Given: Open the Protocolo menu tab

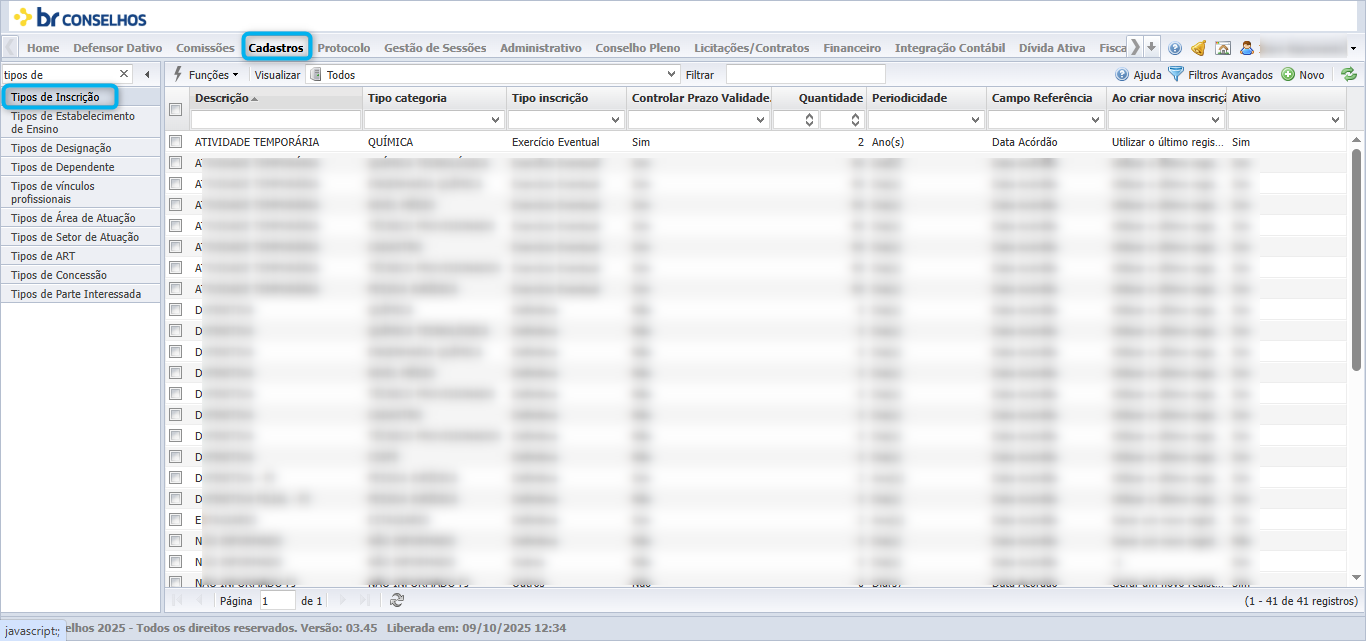Looking at the screenshot, I should click(344, 48).
